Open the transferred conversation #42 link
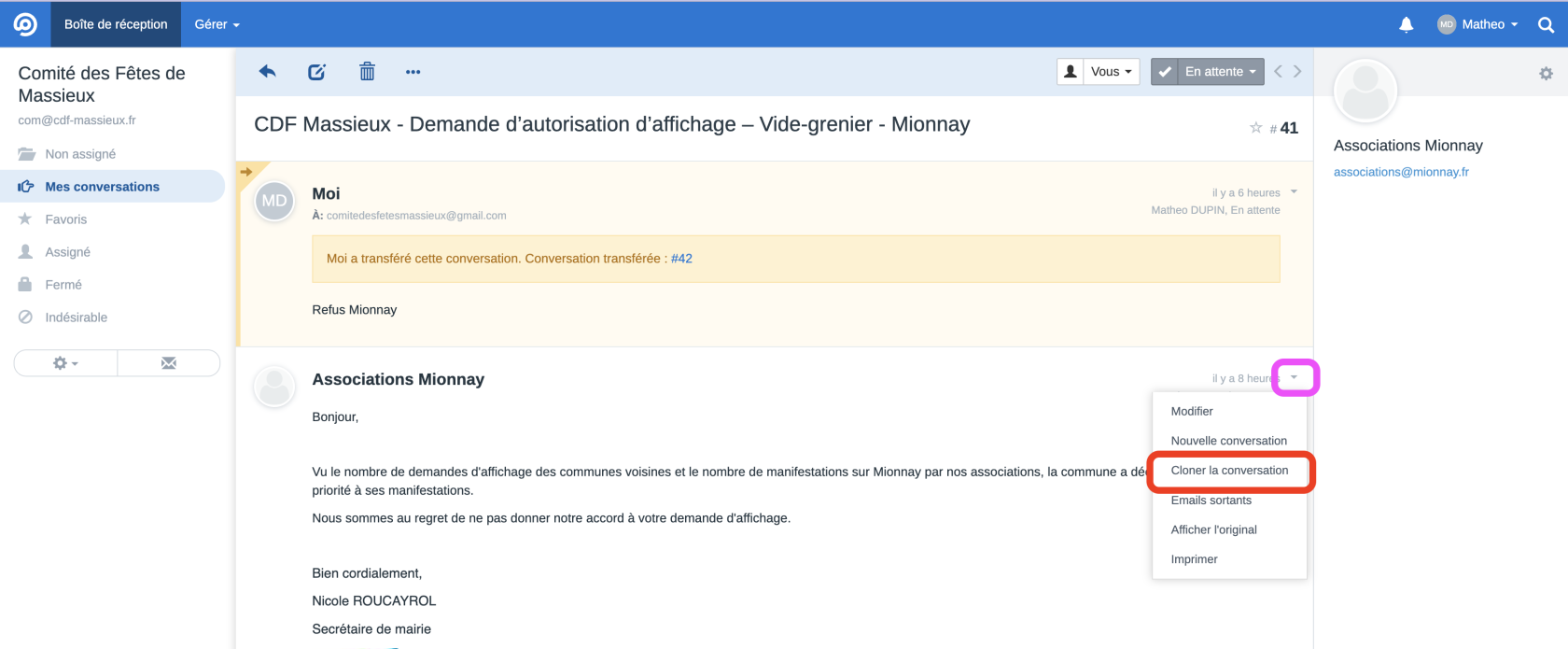This screenshot has height=649, width=1568. (681, 259)
